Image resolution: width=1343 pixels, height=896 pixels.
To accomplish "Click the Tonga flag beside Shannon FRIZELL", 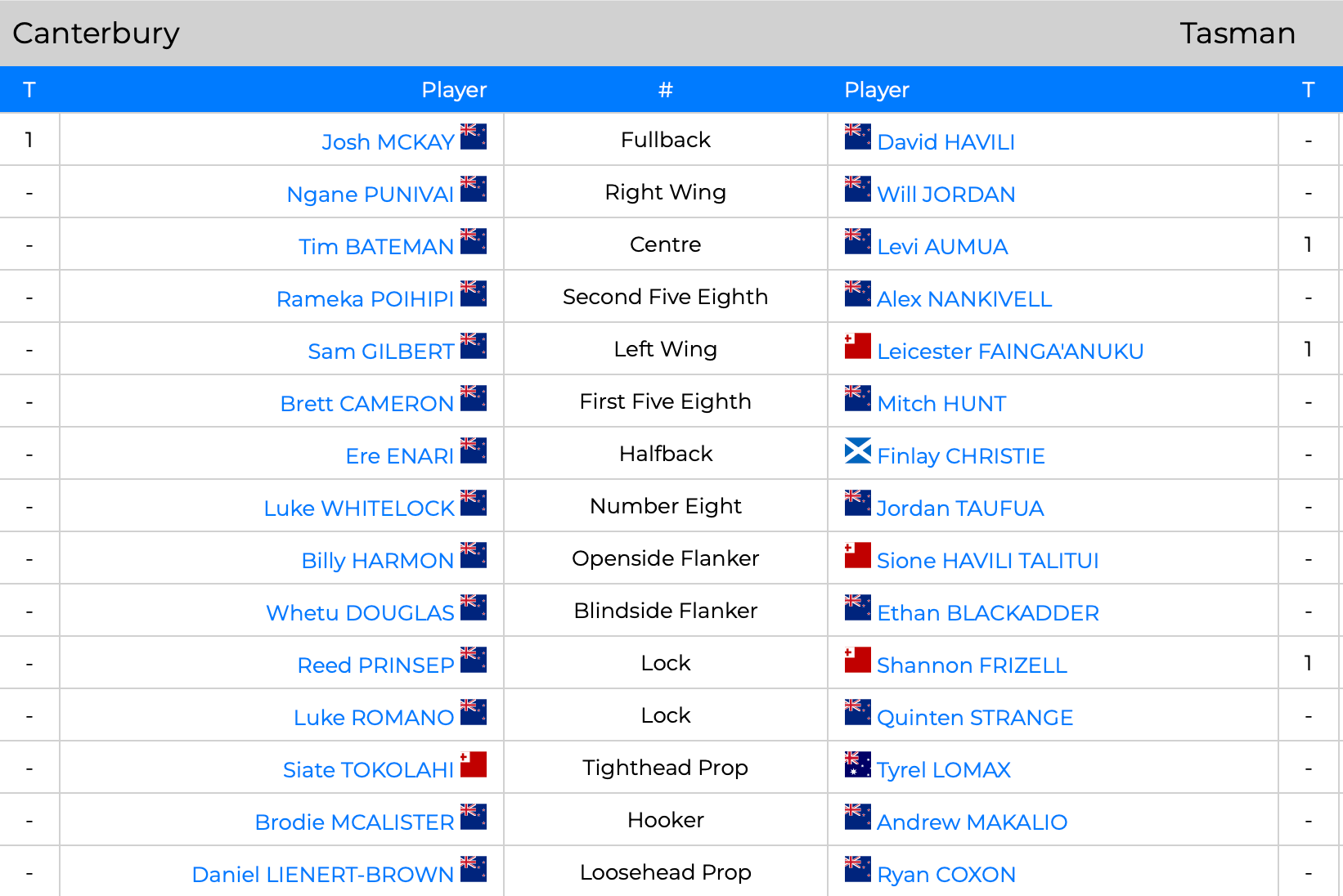I will [857, 660].
